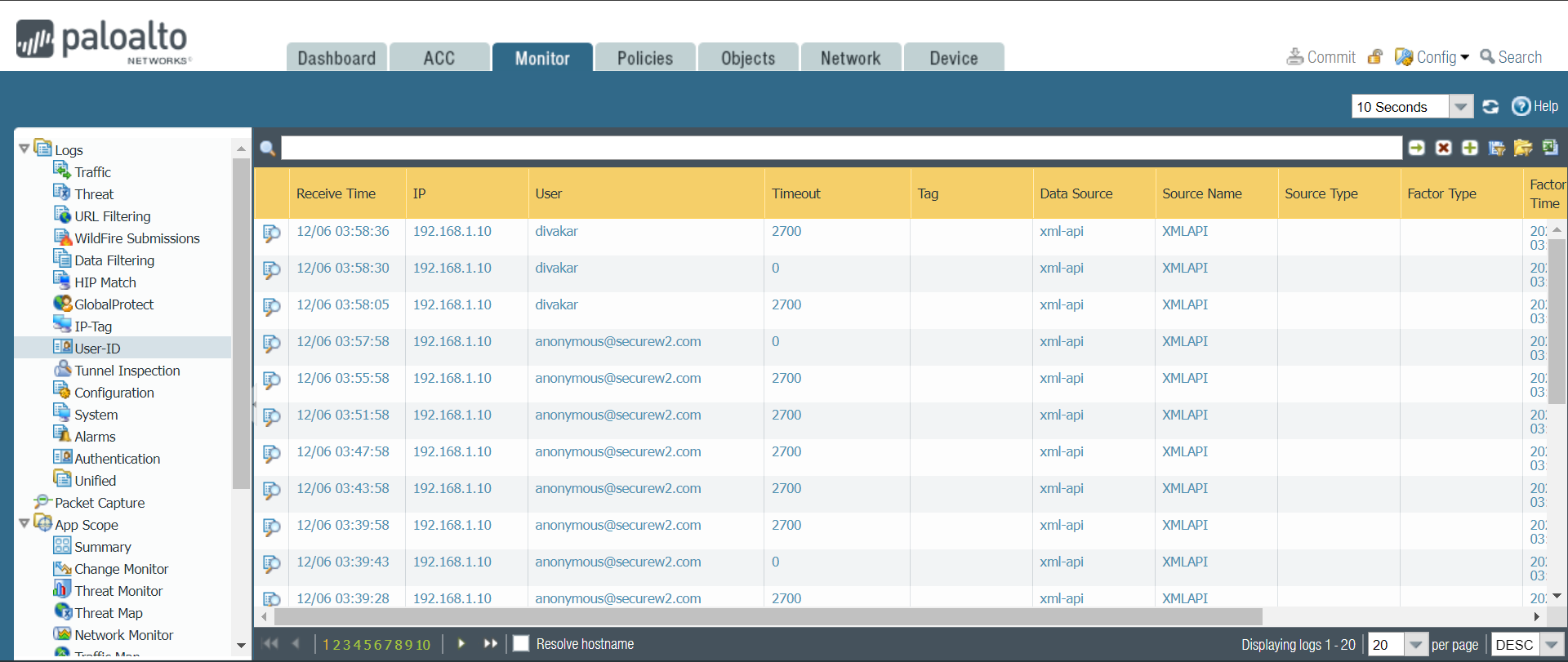Viewport: 1568px width, 662px height.
Task: Switch to the Policies tab
Action: coord(644,58)
